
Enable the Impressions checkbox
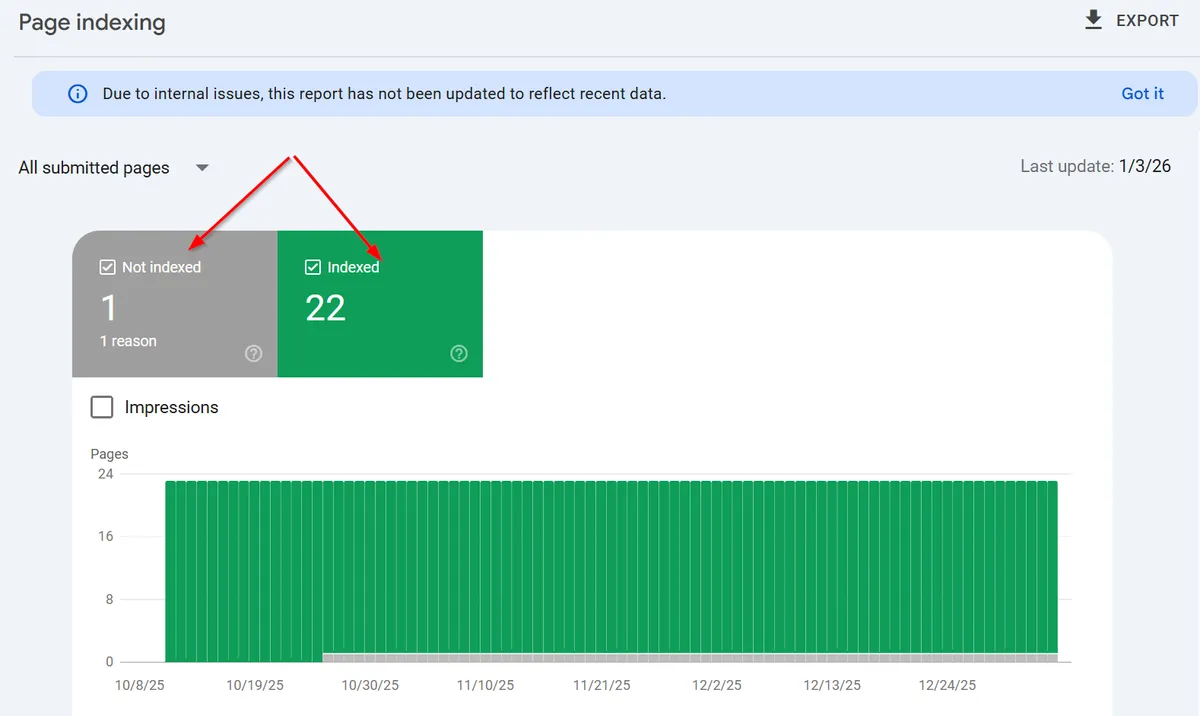click(x=102, y=407)
